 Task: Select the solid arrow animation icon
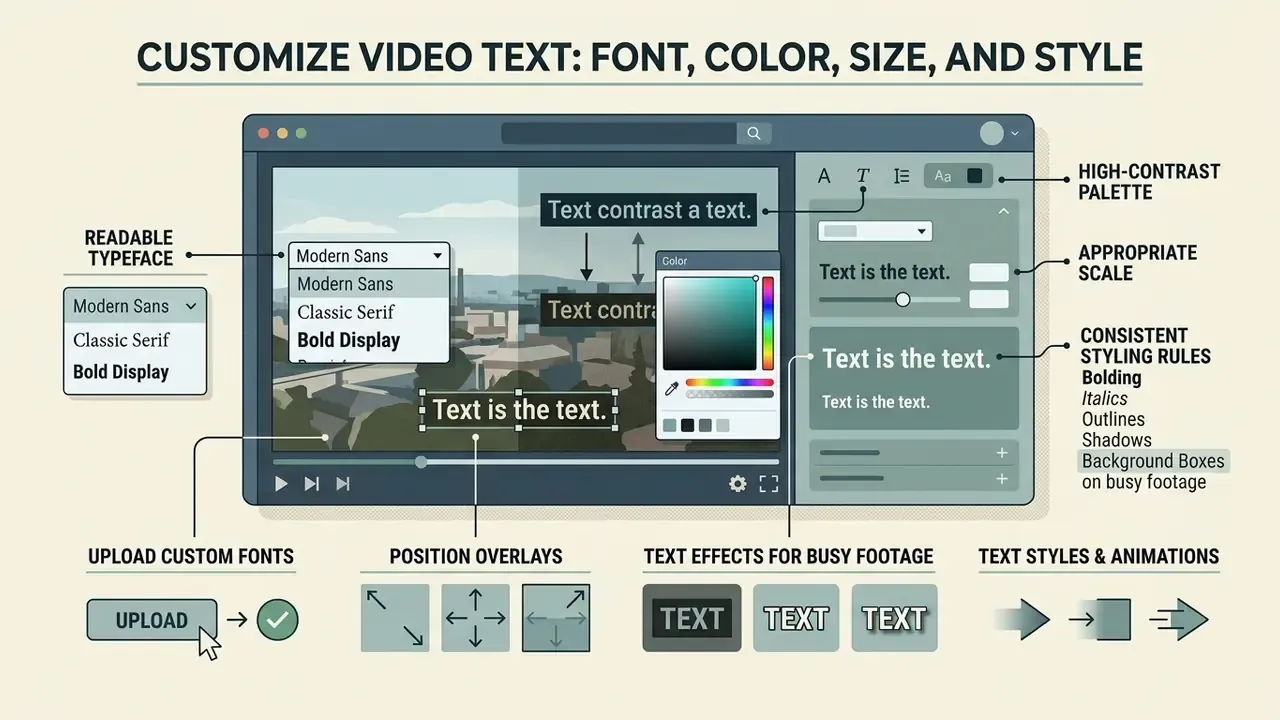(1021, 620)
